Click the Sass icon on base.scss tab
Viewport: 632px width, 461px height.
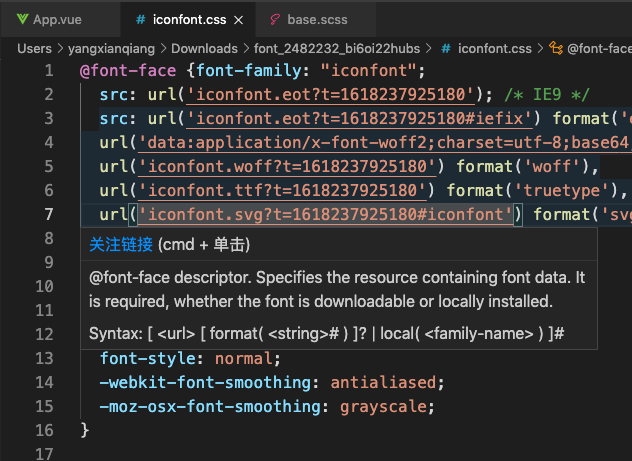click(x=274, y=19)
